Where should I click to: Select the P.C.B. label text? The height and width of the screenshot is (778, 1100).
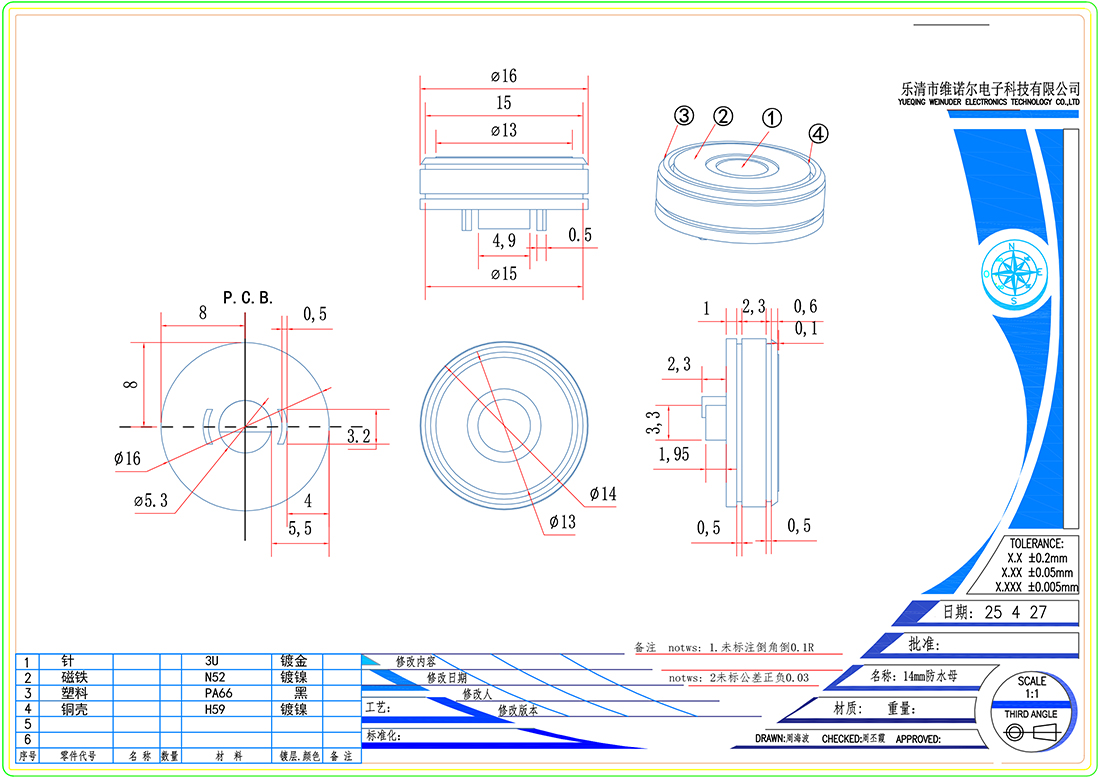click(247, 298)
